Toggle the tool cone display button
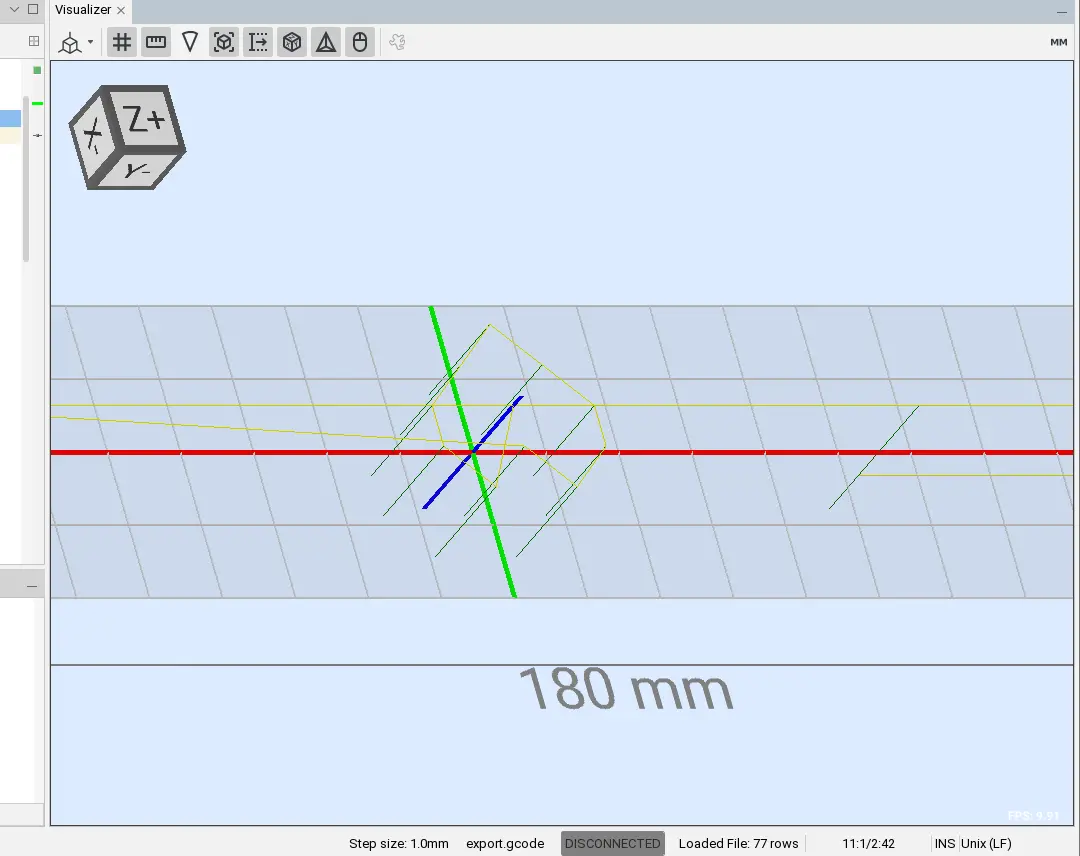Image resolution: width=1080 pixels, height=856 pixels. [x=190, y=42]
